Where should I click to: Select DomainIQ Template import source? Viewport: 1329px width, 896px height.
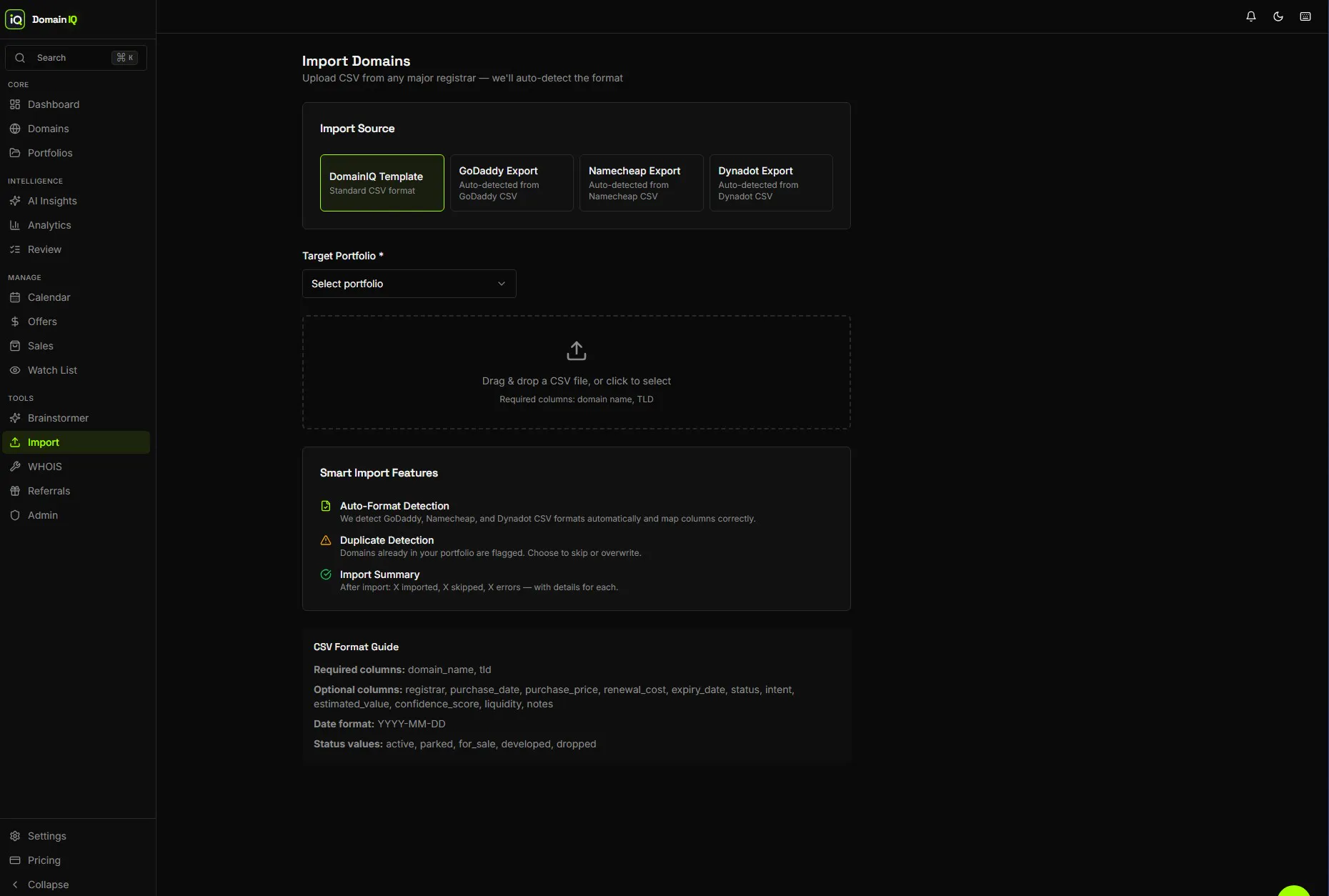(x=382, y=183)
